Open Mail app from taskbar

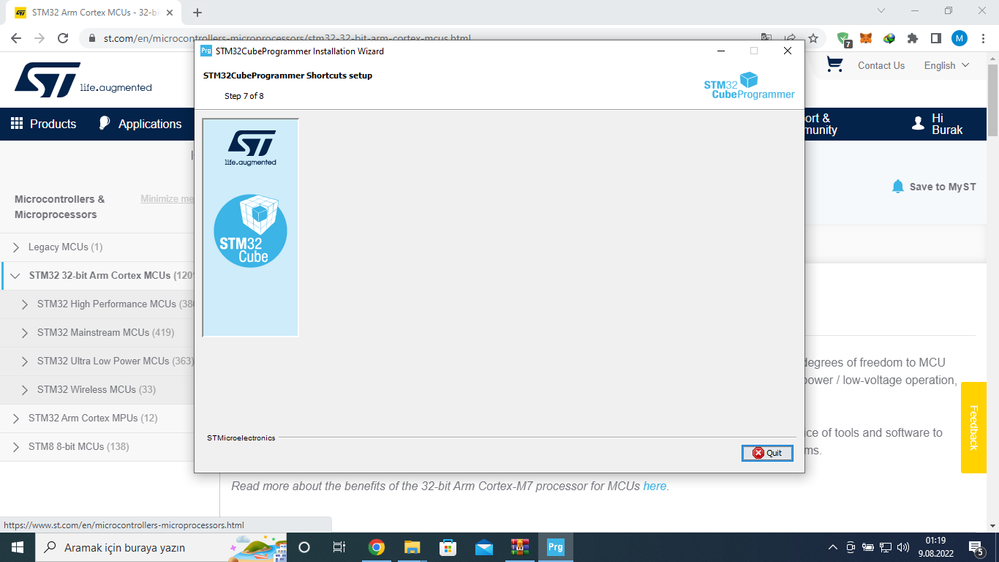[484, 547]
